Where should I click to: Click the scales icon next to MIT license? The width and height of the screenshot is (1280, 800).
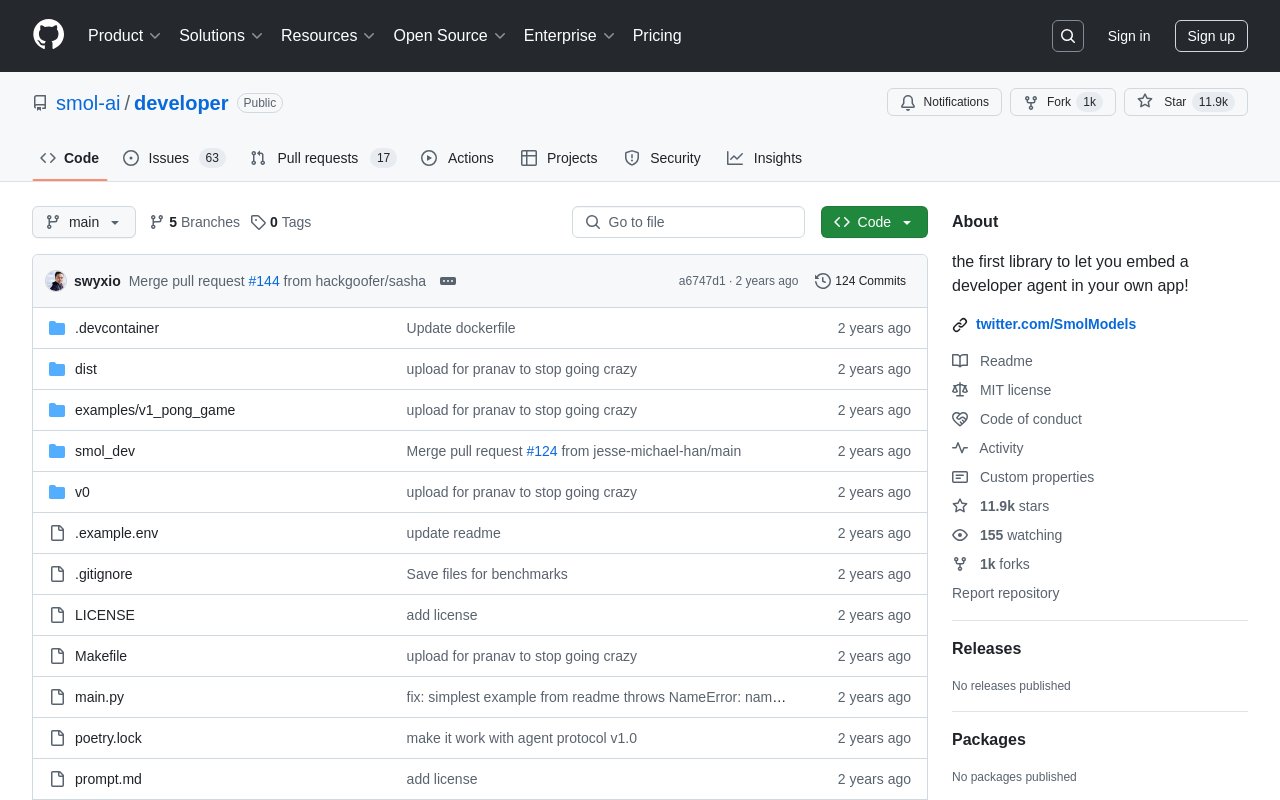click(960, 390)
